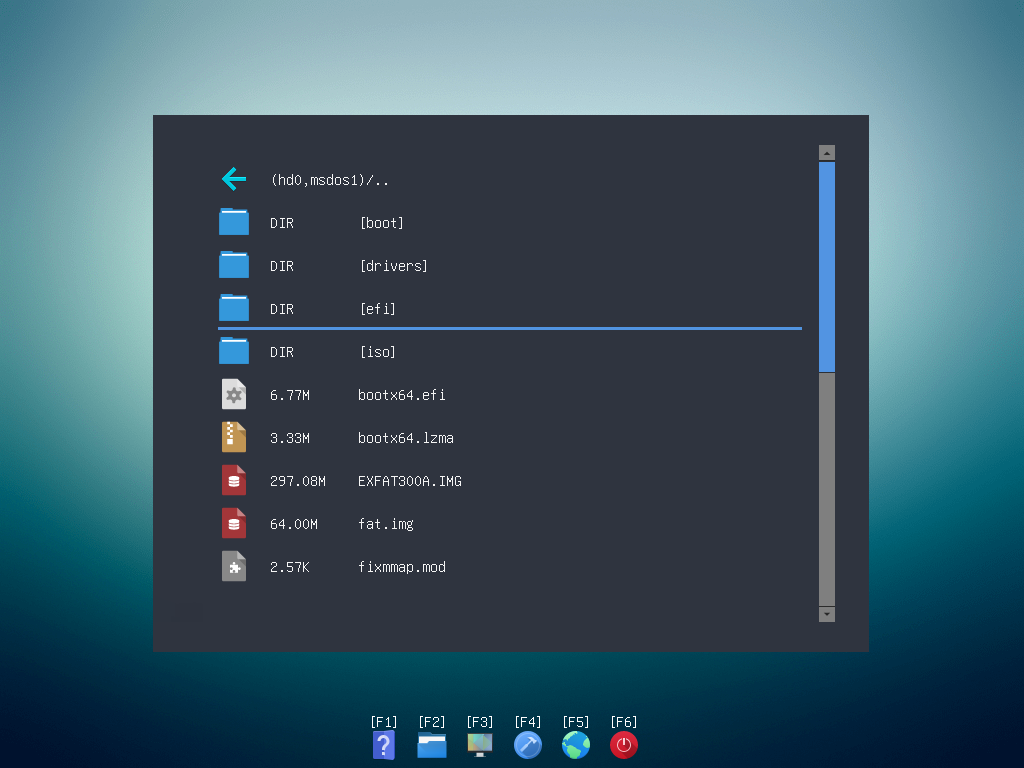1024x768 pixels.
Task: Click the [F4] label text
Action: pyautogui.click(x=528, y=722)
